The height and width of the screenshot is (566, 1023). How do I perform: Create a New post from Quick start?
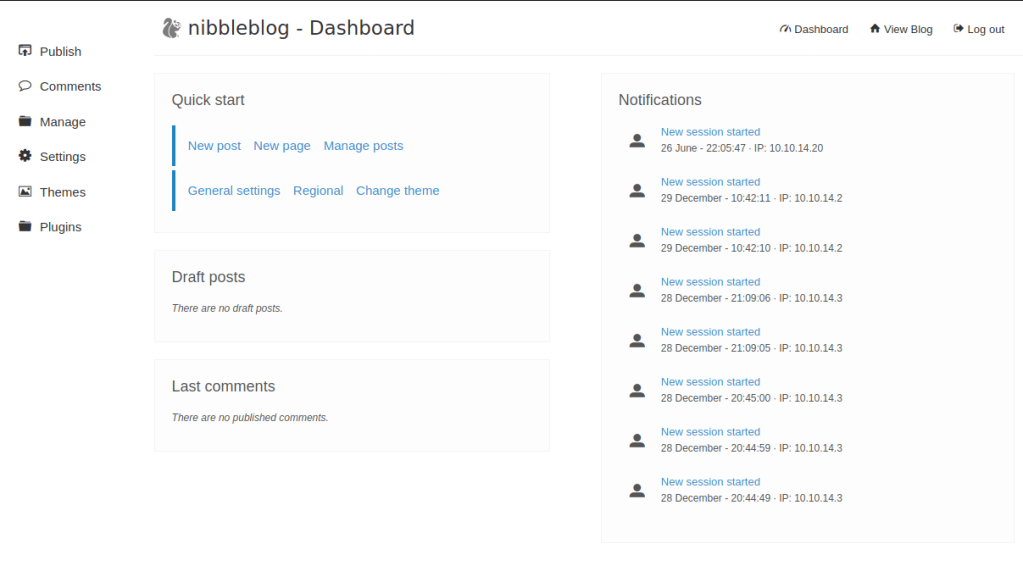[214, 146]
